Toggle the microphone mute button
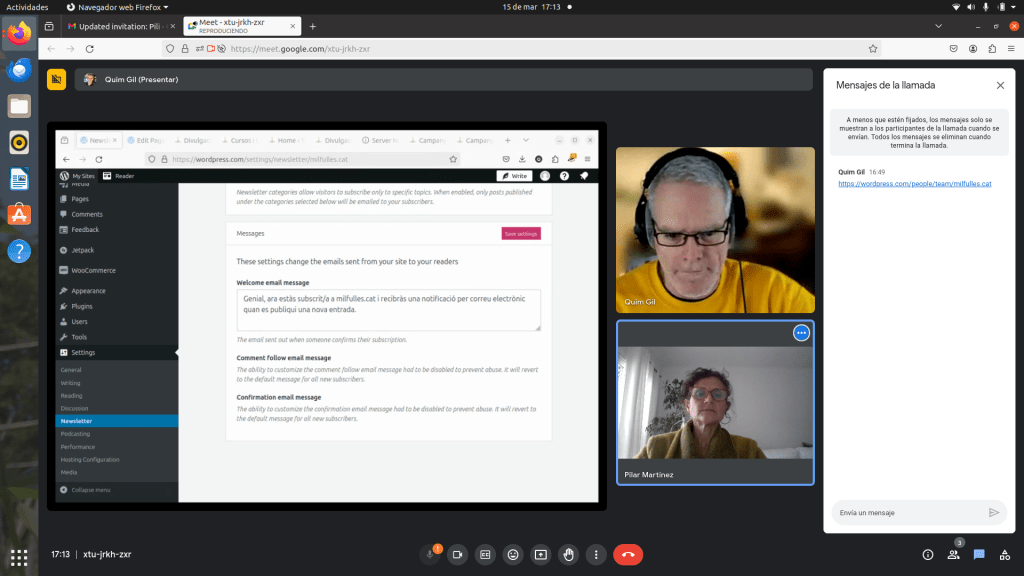The image size is (1024, 576). [x=431, y=554]
